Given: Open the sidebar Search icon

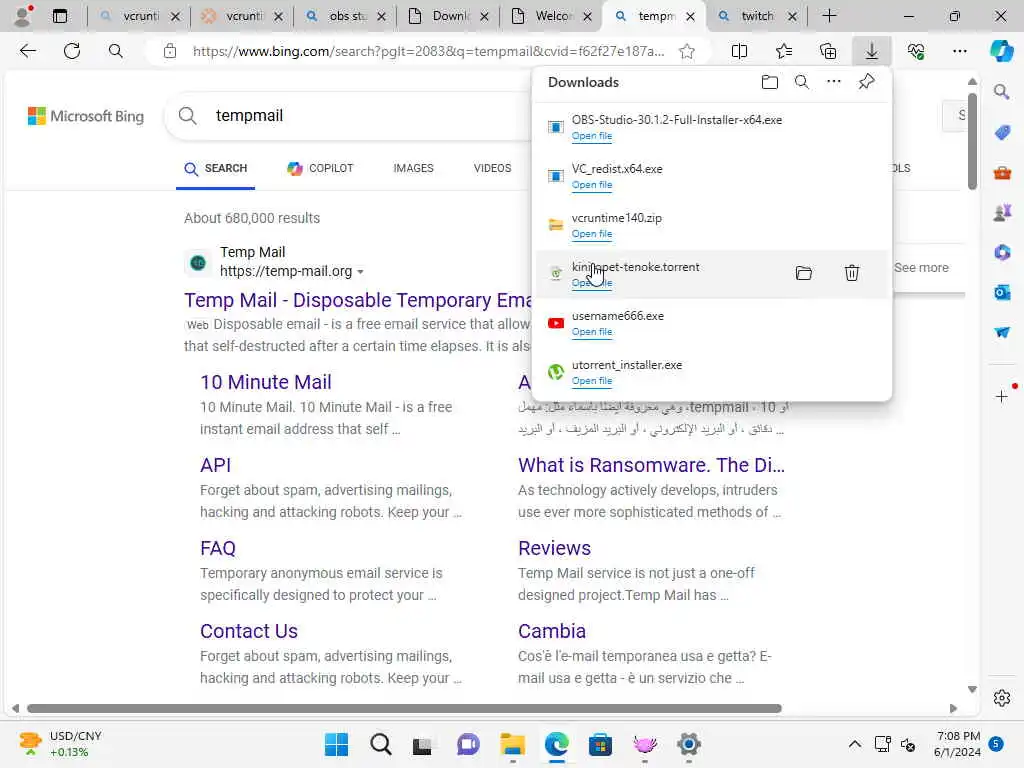Looking at the screenshot, I should (x=1002, y=92).
